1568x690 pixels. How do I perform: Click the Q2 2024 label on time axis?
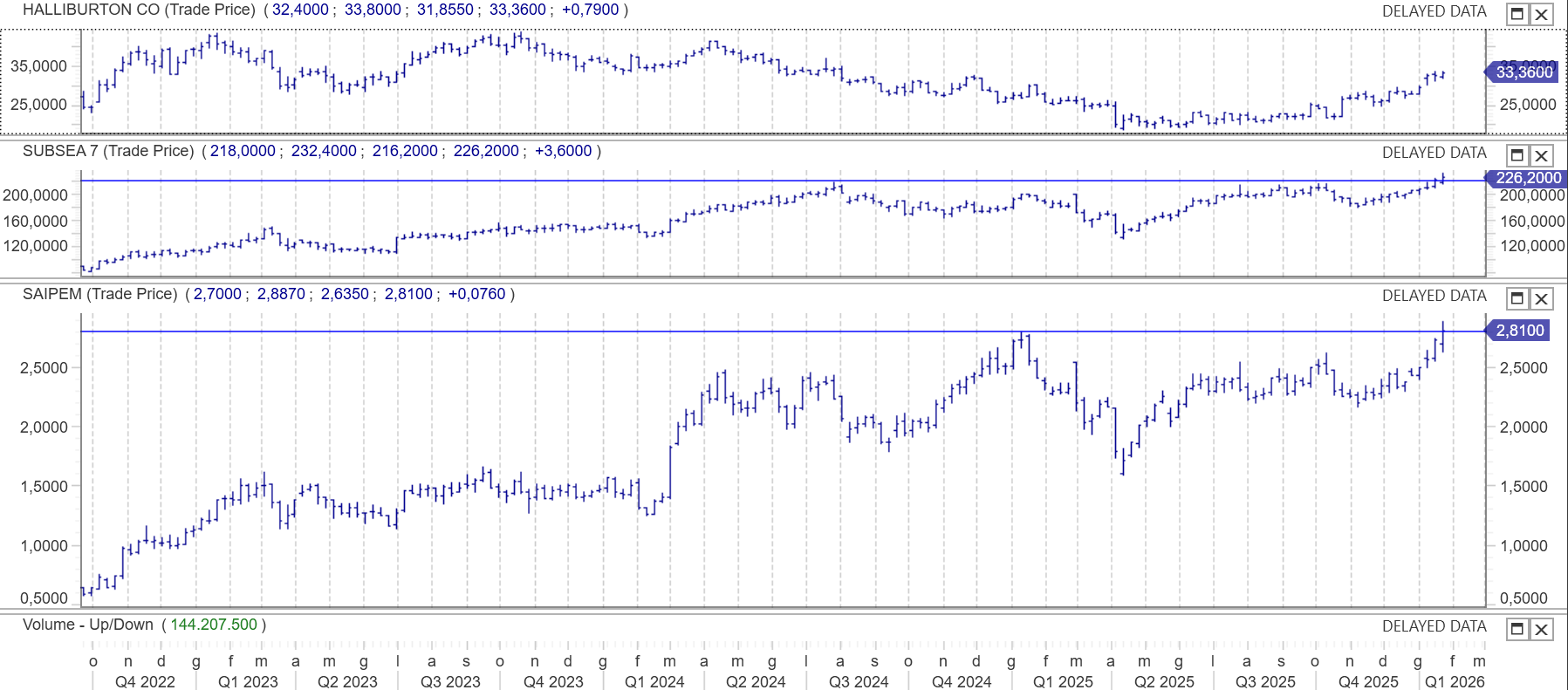(x=756, y=681)
